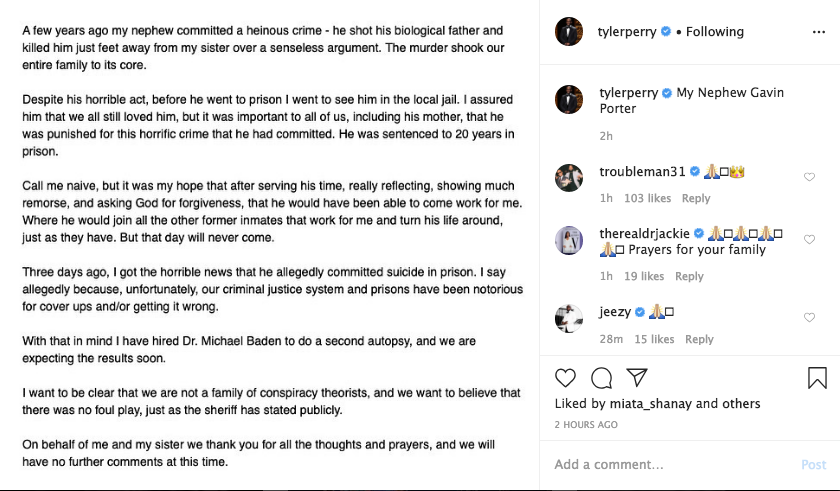The image size is (840, 491).
Task: Click troubleman31's avatar
Action: coord(569,176)
